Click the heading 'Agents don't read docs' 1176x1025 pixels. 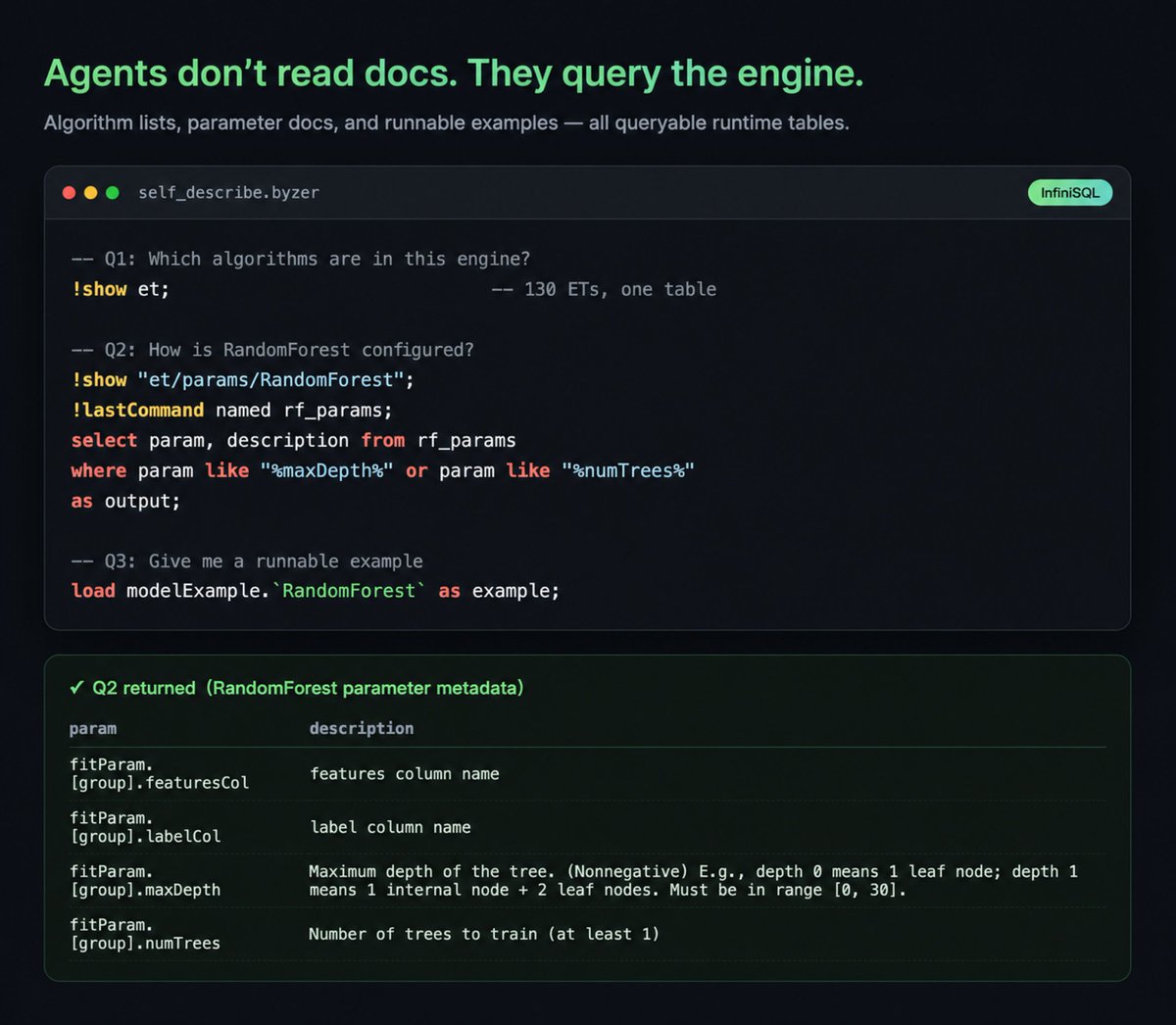pos(454,73)
